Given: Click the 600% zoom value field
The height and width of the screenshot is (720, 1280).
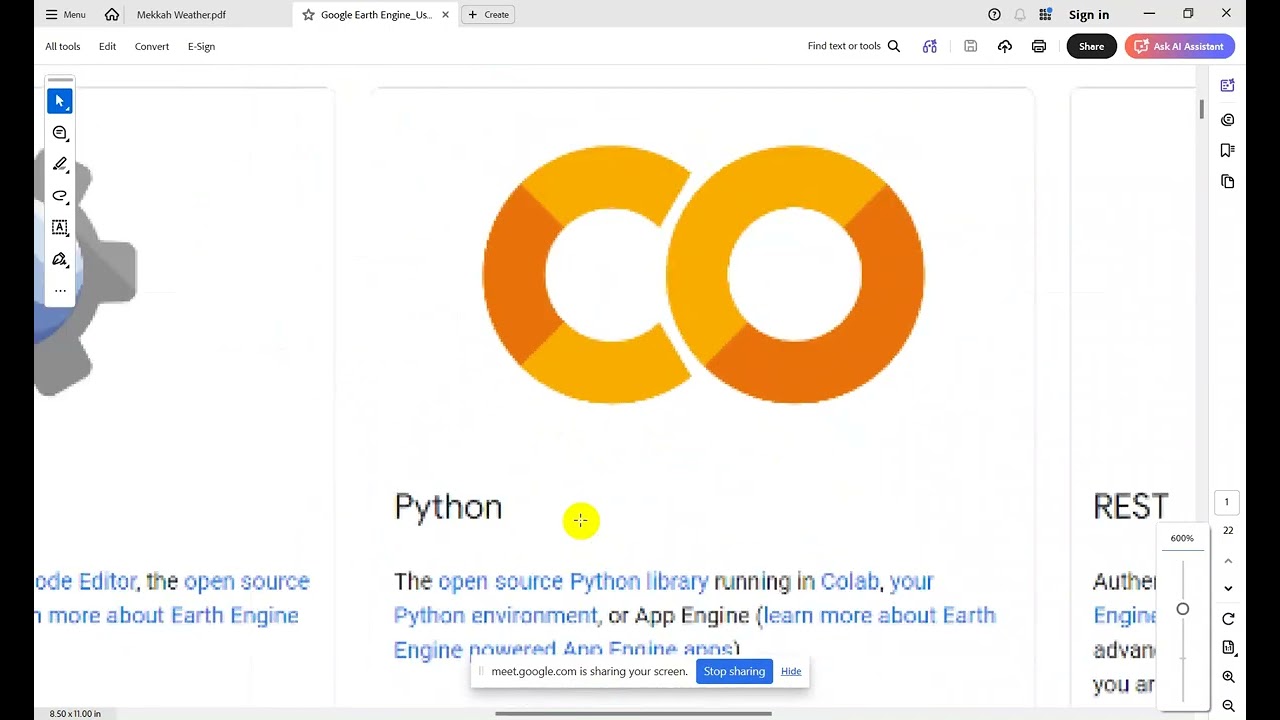Looking at the screenshot, I should point(1182,538).
